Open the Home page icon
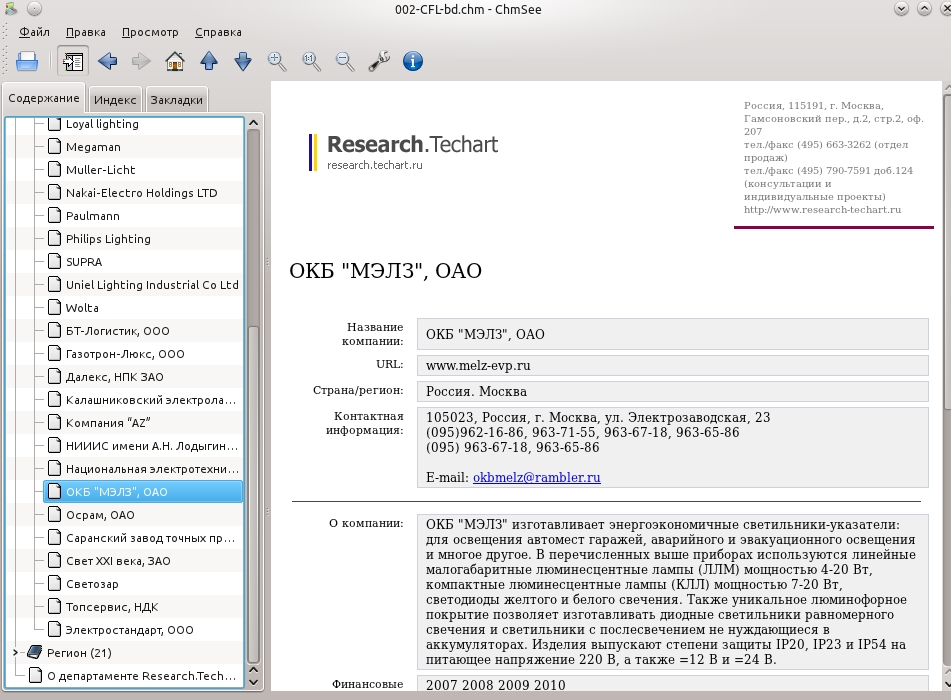 pos(175,61)
